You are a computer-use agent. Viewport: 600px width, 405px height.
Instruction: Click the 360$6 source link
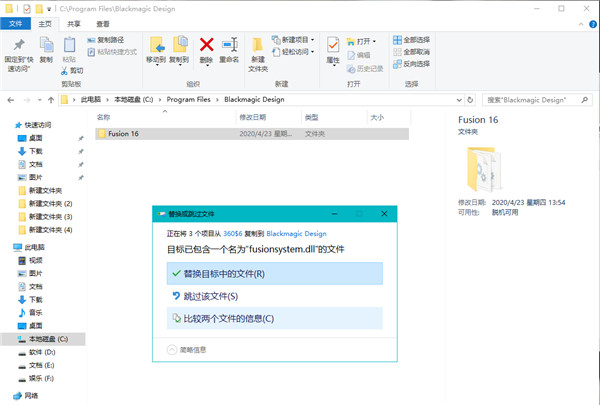click(233, 234)
